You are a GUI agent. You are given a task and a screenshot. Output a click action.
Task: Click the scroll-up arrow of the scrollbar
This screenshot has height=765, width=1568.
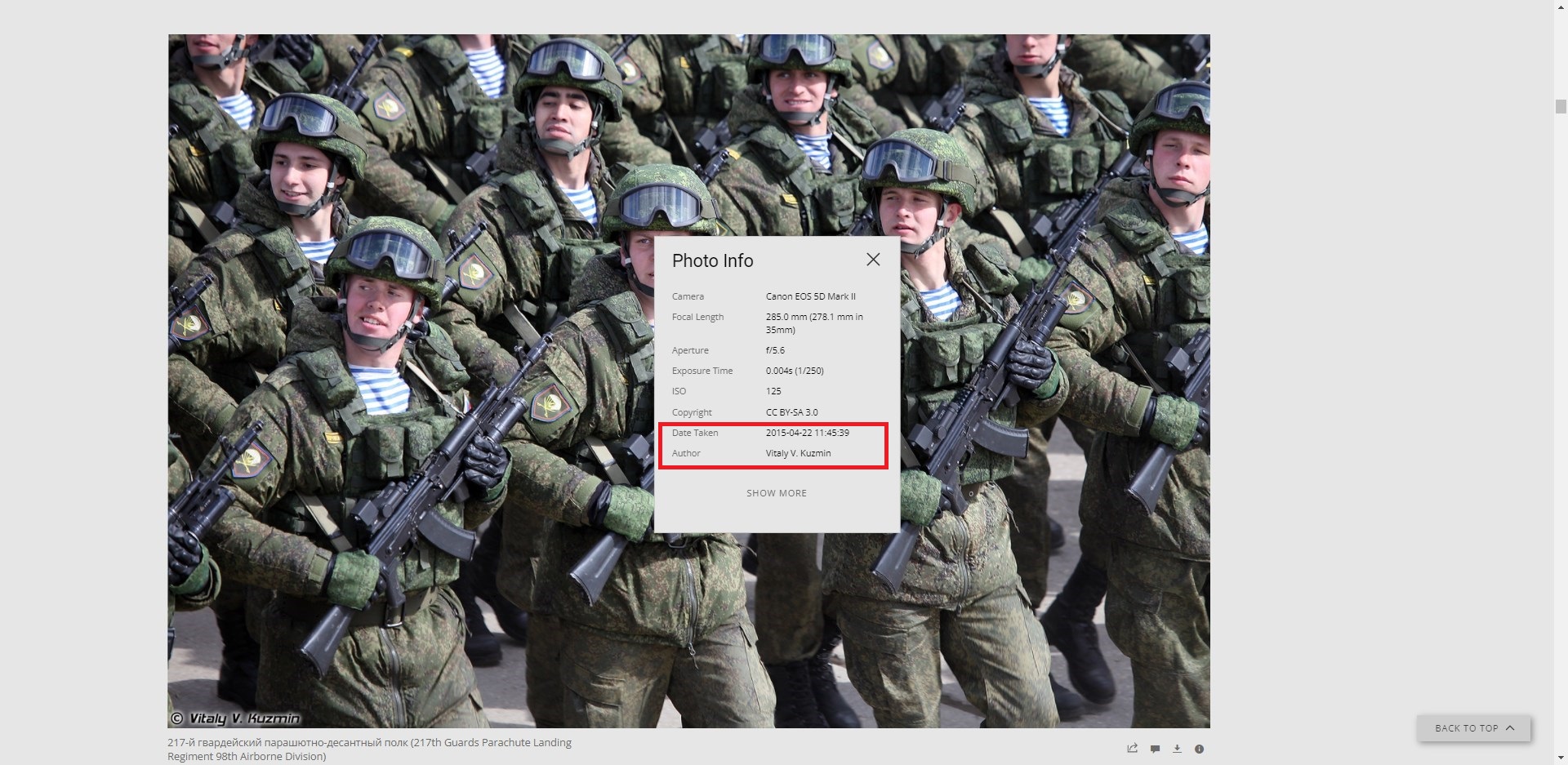click(1561, 6)
